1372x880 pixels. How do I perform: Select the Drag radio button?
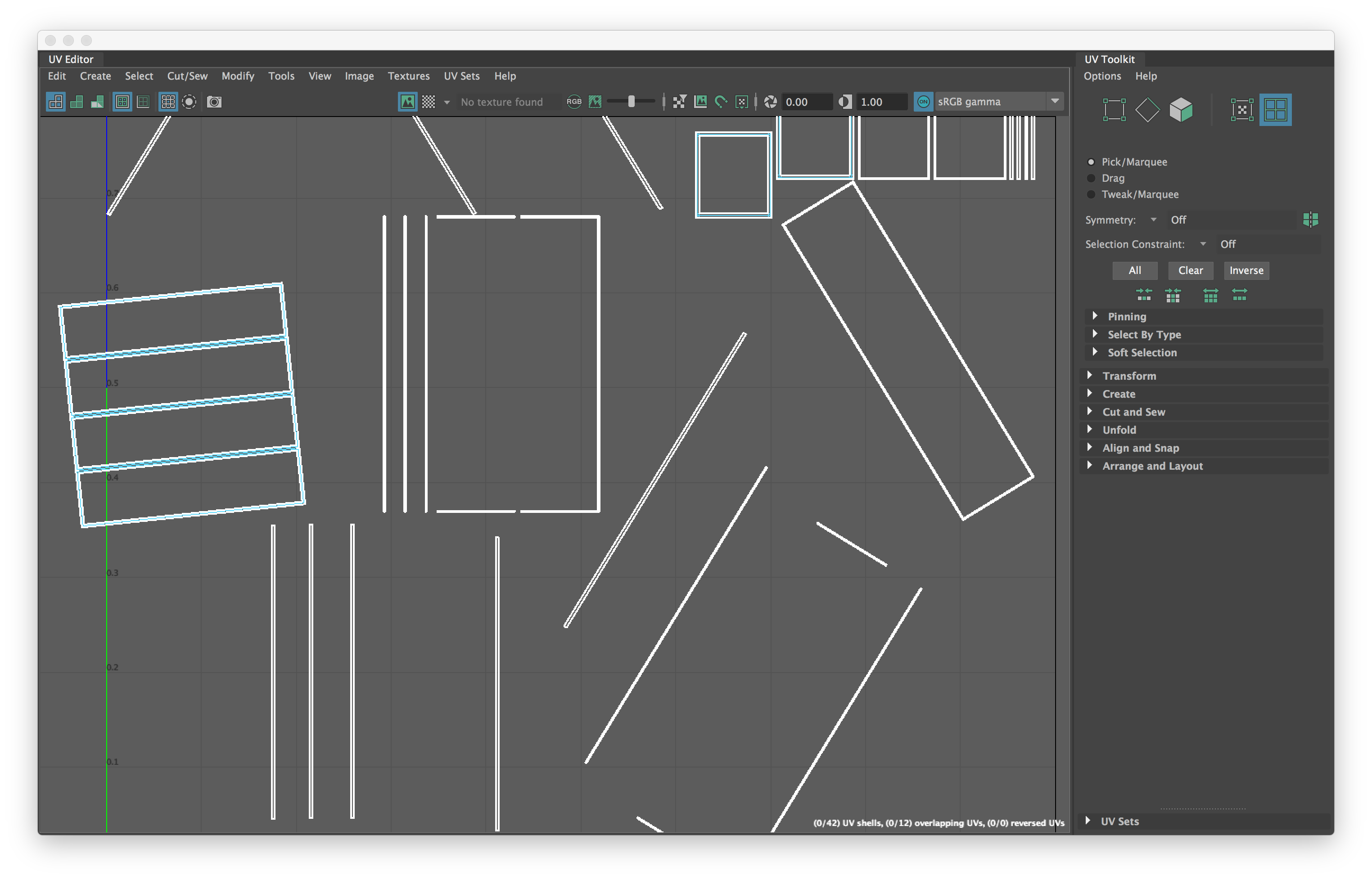[x=1091, y=178]
